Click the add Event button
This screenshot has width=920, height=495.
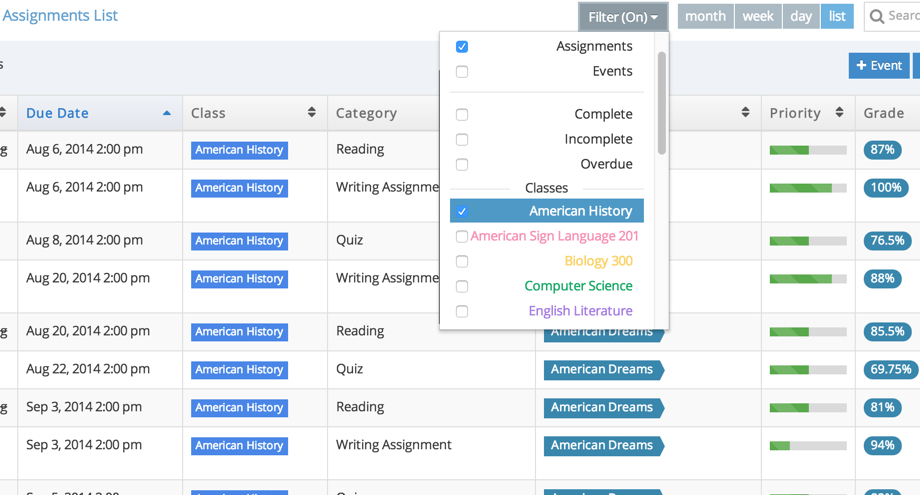pos(878,65)
